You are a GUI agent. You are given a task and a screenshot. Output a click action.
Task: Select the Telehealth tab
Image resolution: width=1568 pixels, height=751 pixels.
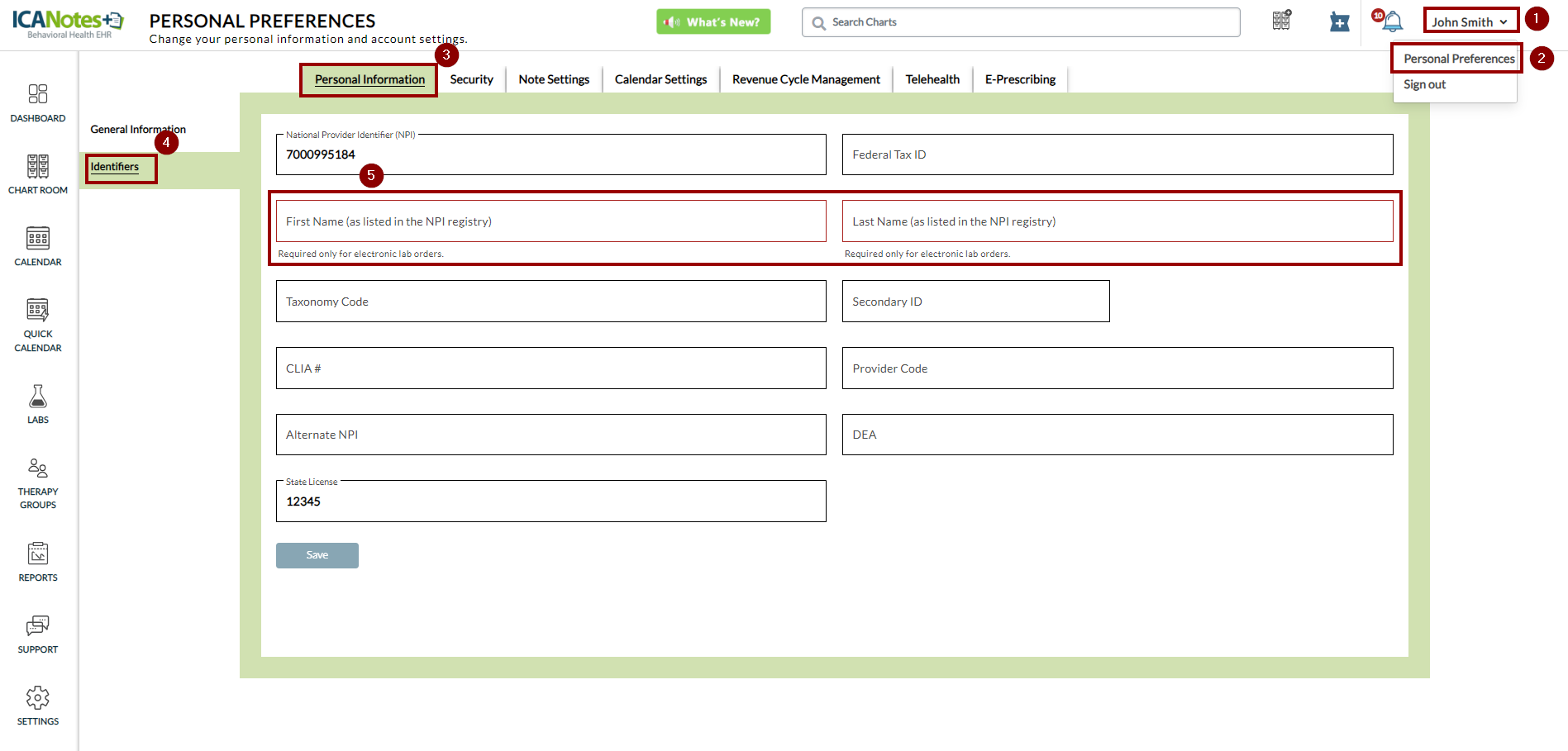(x=932, y=79)
